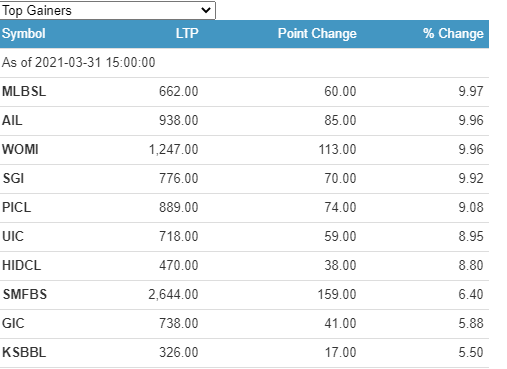
Task: Click the WOMI stock symbol
Action: pos(20,149)
